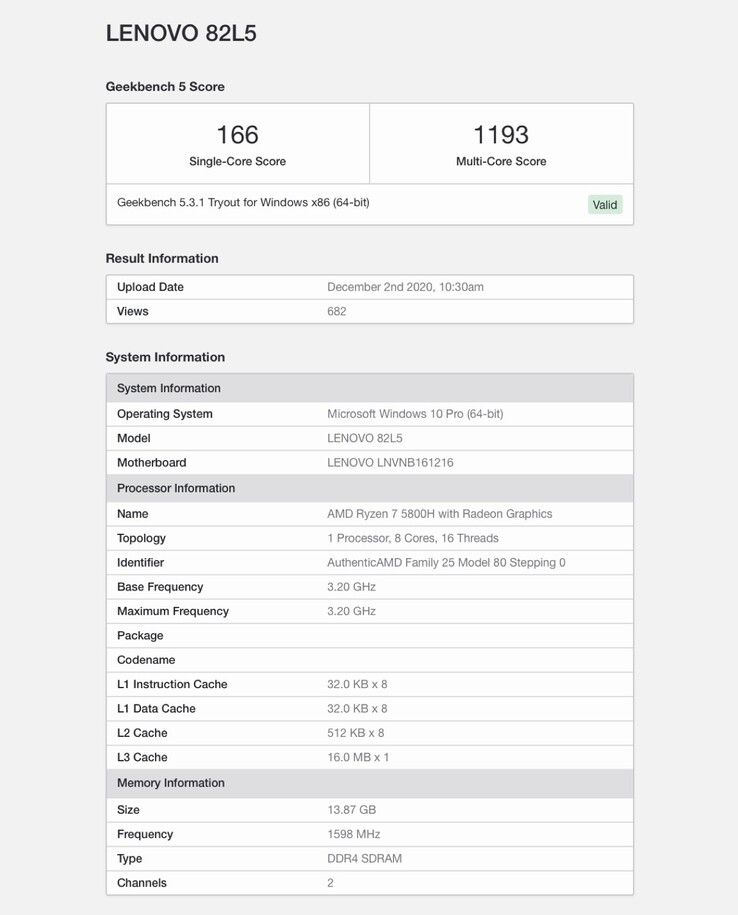738x915 pixels.
Task: Select the Geekbench 5.3.1 Tryout version text
Action: 243,203
